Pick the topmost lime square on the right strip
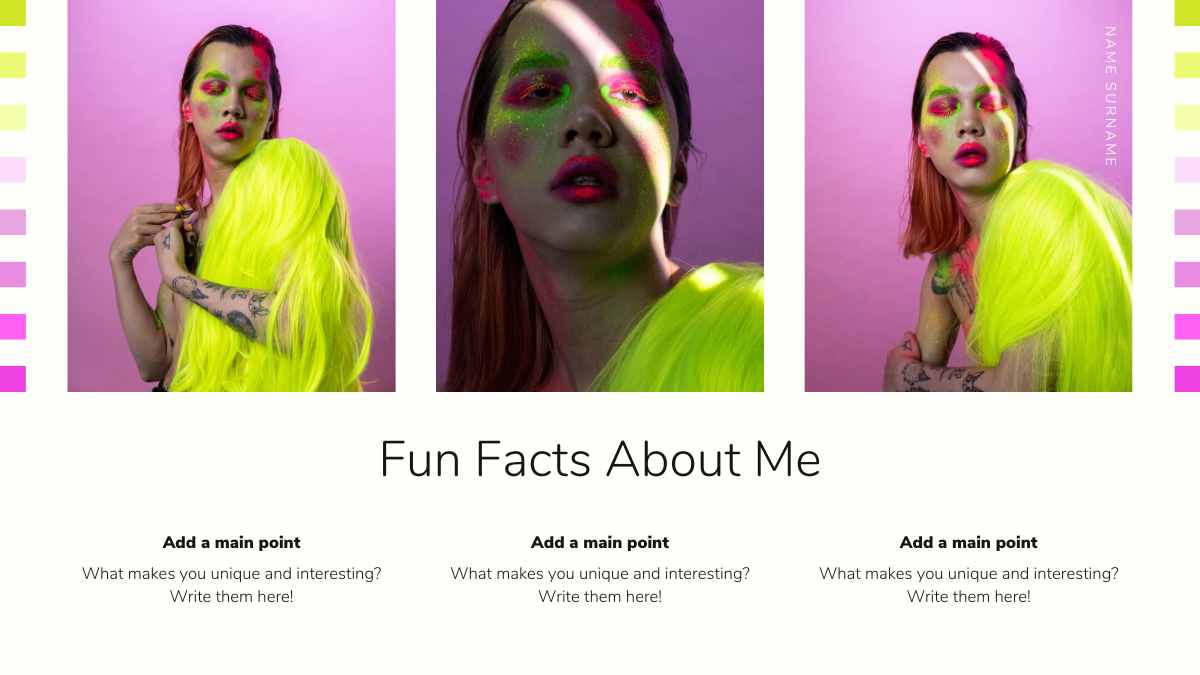Image resolution: width=1200 pixels, height=675 pixels. tap(1187, 13)
